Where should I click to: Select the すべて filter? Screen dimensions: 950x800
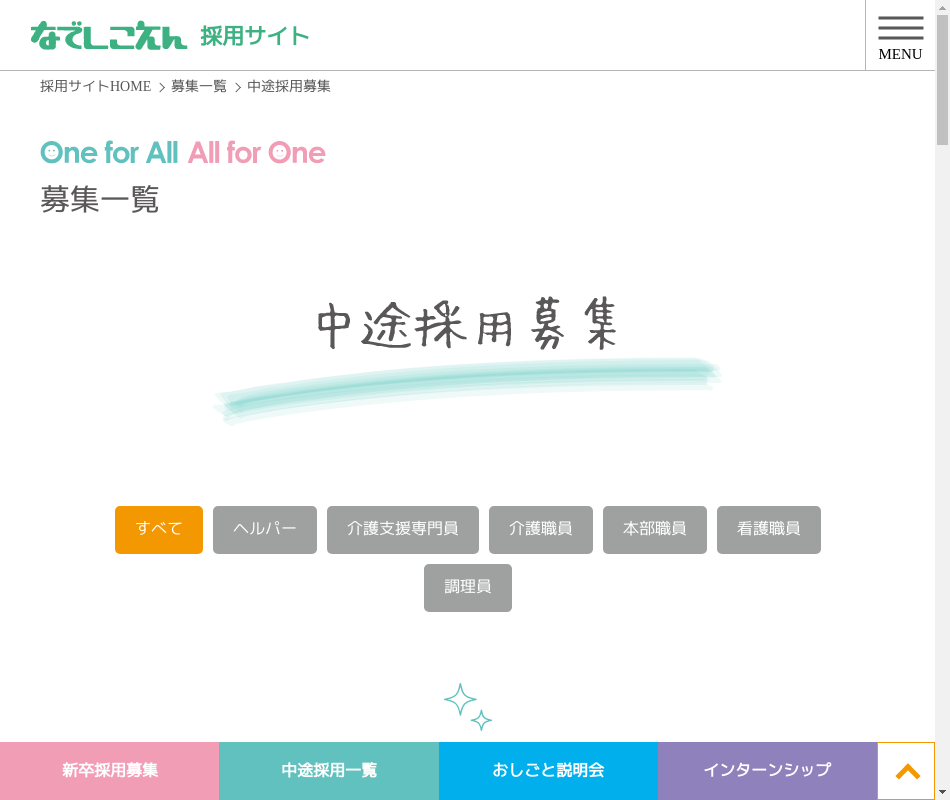(x=159, y=530)
